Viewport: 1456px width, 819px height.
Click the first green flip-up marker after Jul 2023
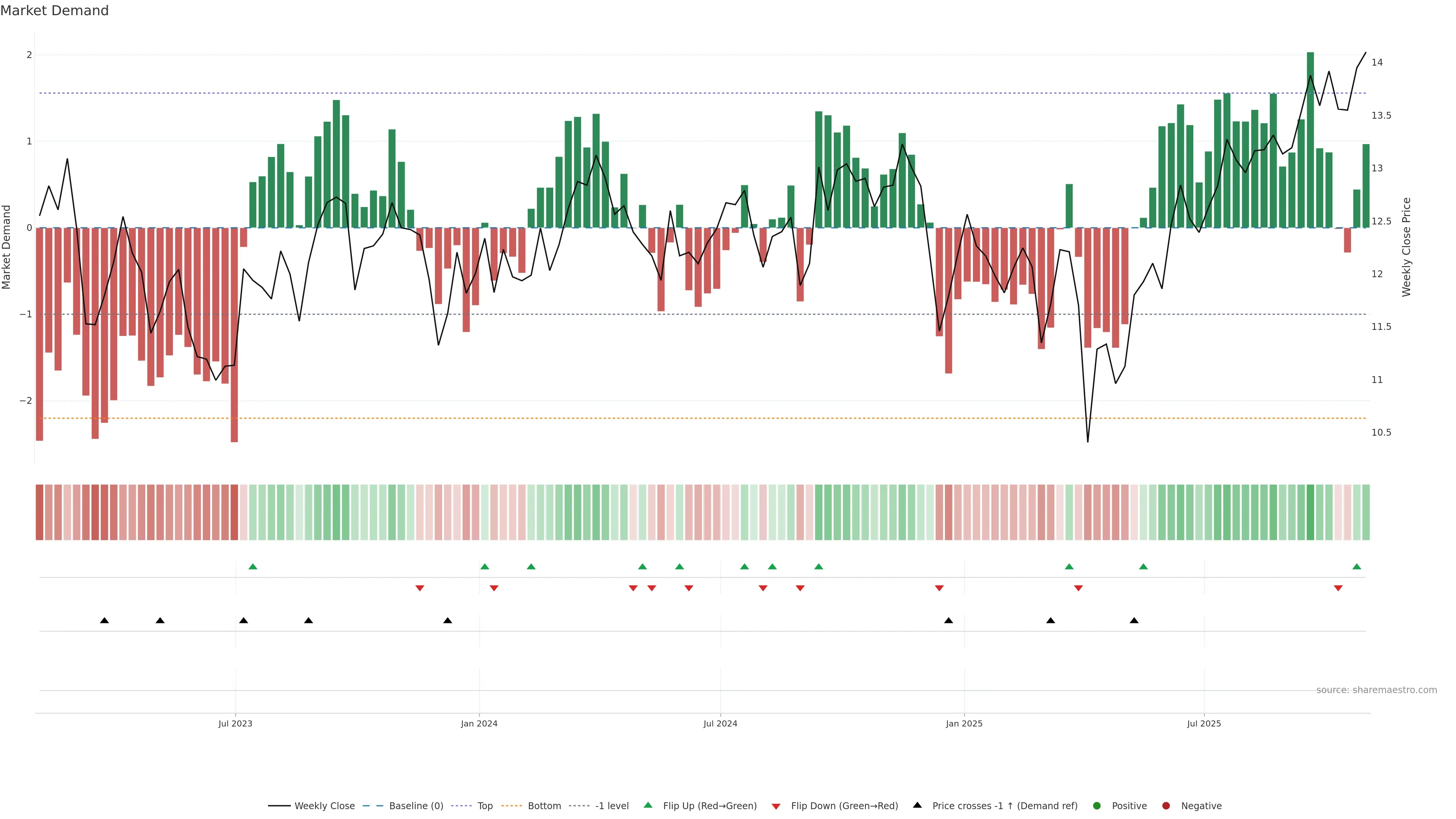[x=253, y=567]
